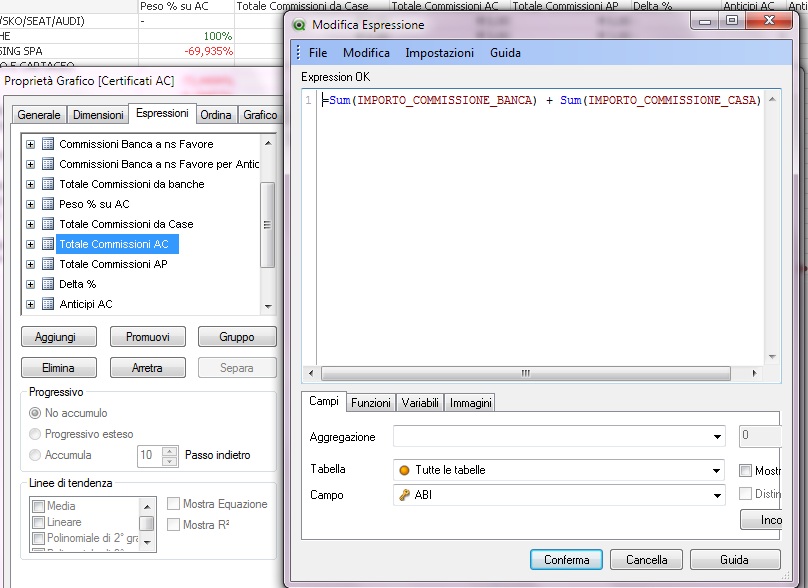808x588 pixels.
Task: Increase the Passo indietro stepper value
Action: [169, 450]
